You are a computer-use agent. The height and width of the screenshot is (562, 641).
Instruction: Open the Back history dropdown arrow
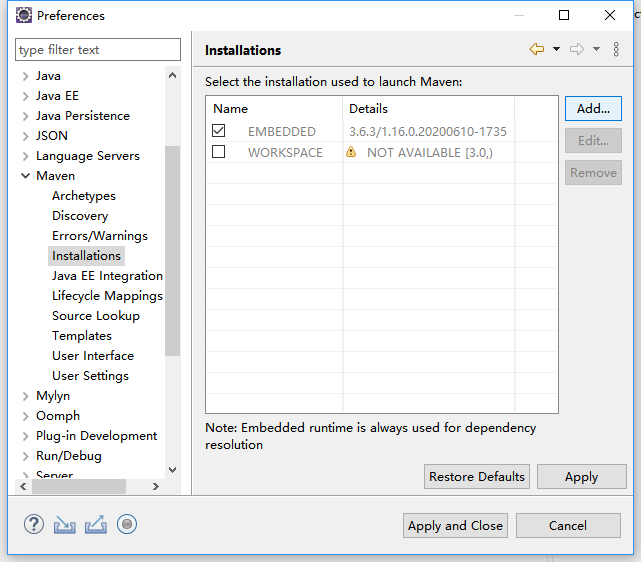[x=556, y=50]
